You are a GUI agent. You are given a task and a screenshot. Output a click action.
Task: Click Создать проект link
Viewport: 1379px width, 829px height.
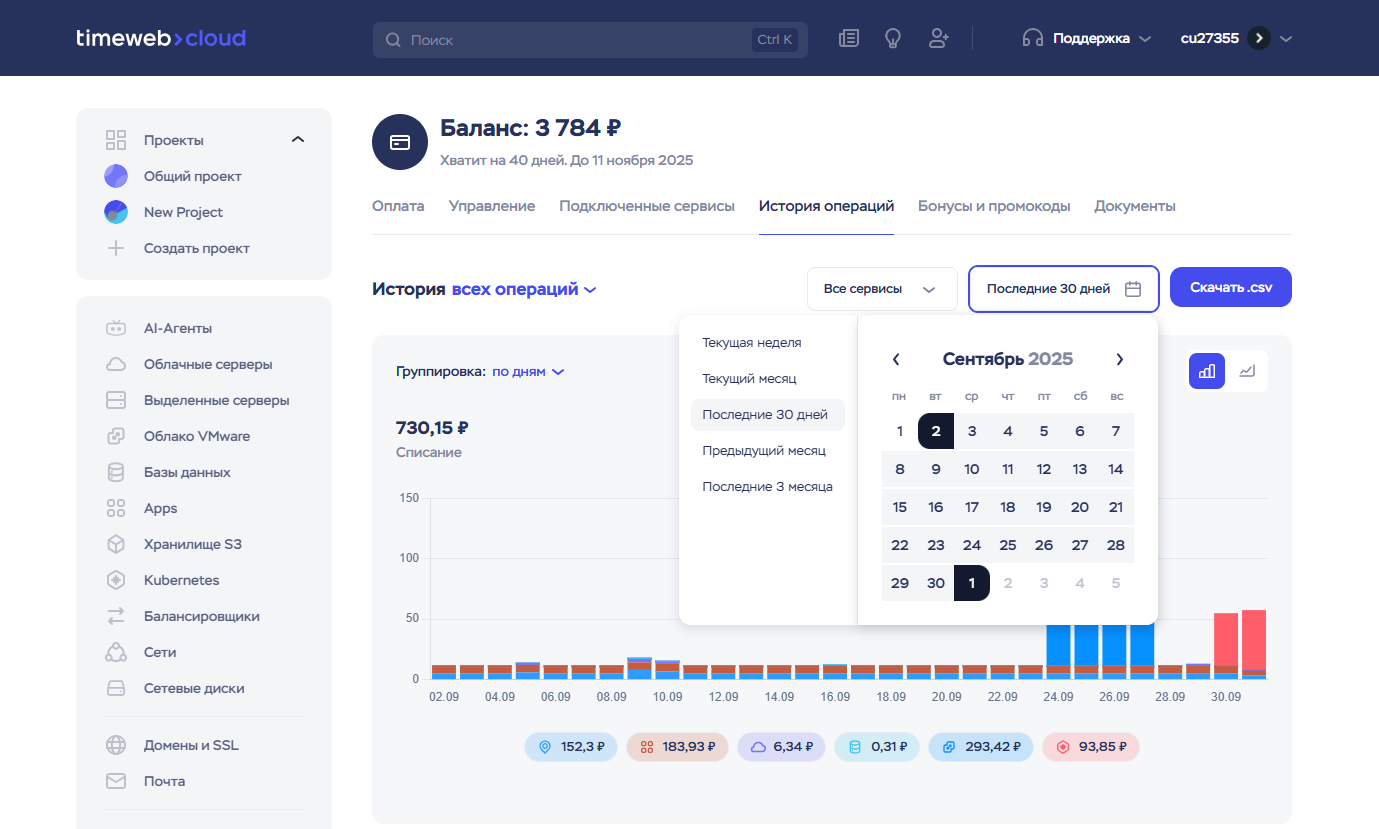click(196, 248)
